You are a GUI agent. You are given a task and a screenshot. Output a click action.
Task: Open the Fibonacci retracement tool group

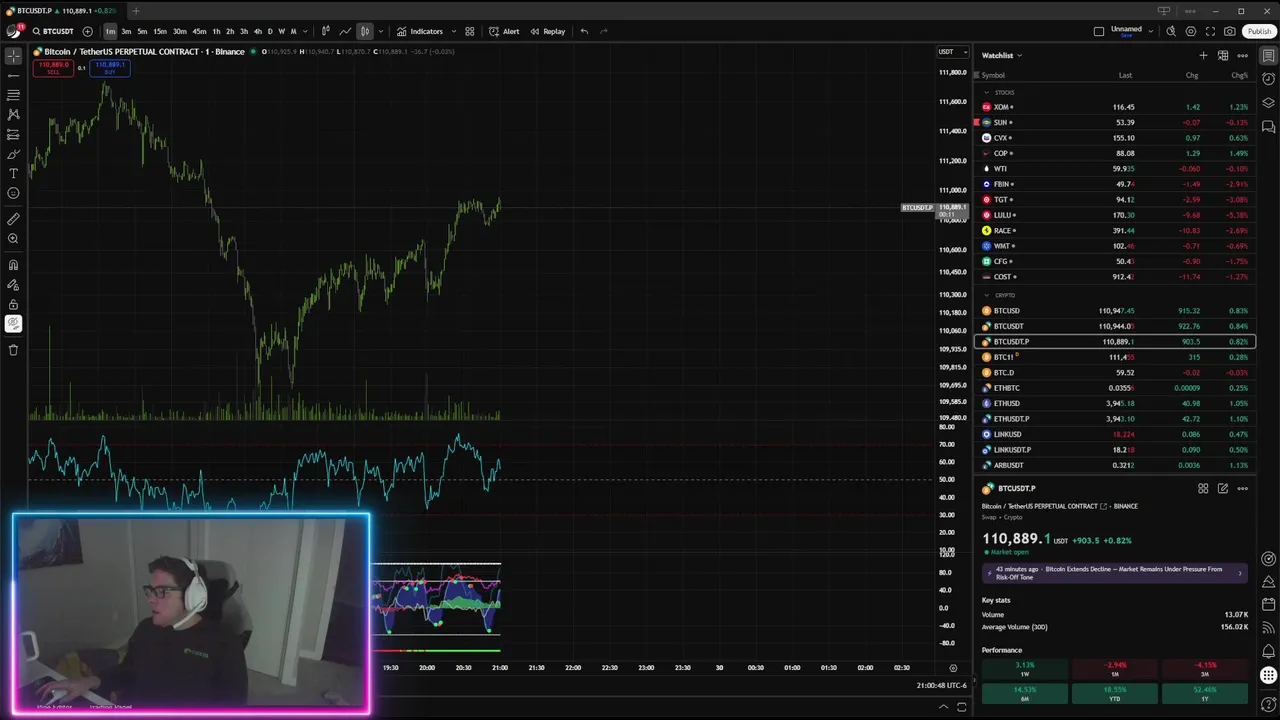(13, 95)
